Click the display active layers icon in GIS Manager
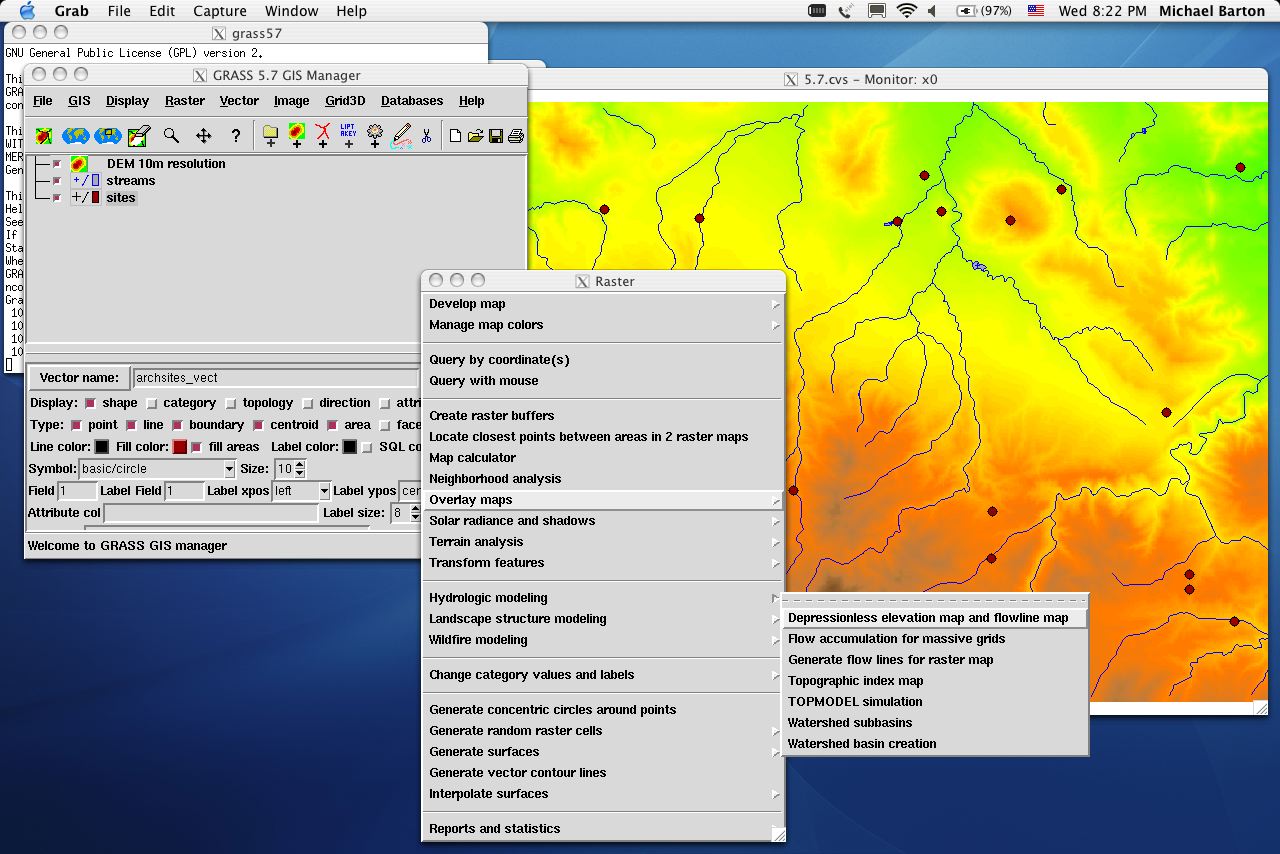 (x=43, y=135)
